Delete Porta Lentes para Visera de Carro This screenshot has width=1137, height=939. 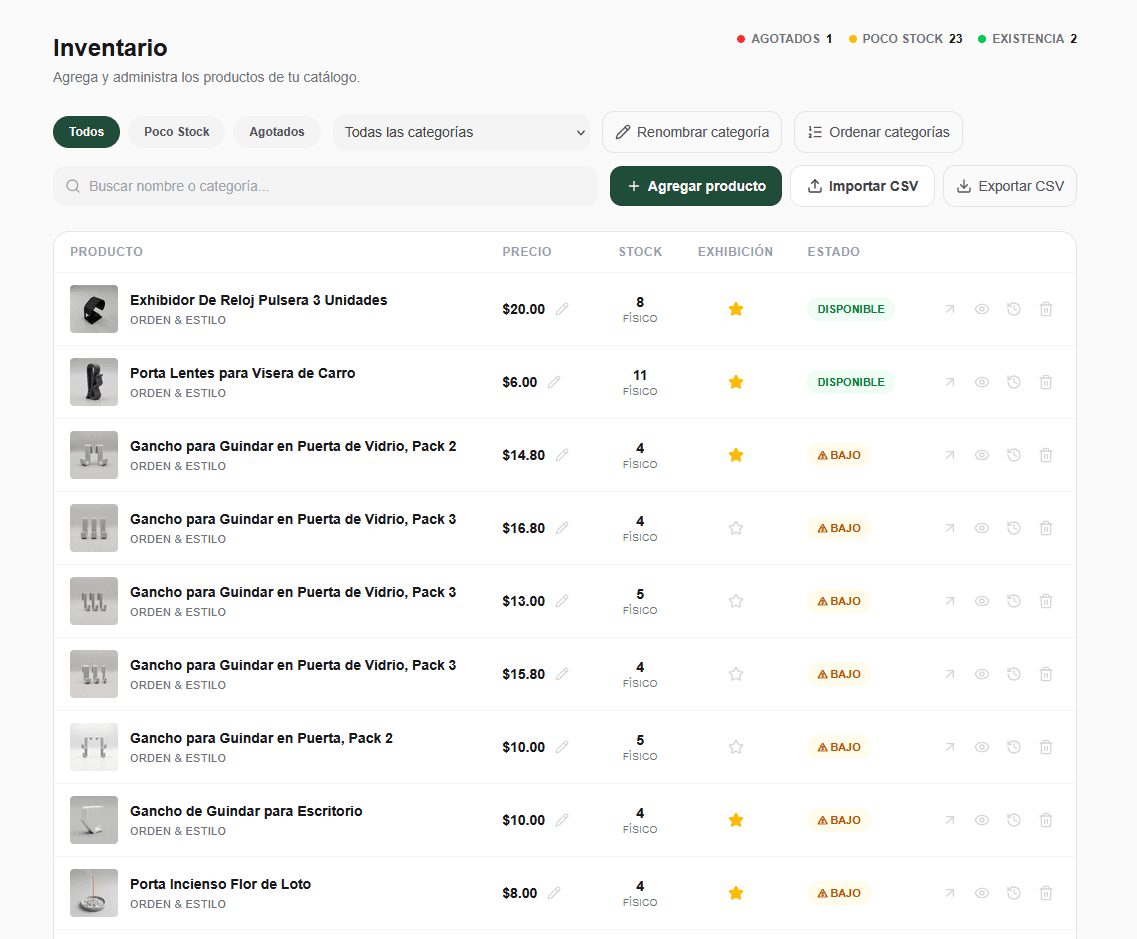[1046, 382]
